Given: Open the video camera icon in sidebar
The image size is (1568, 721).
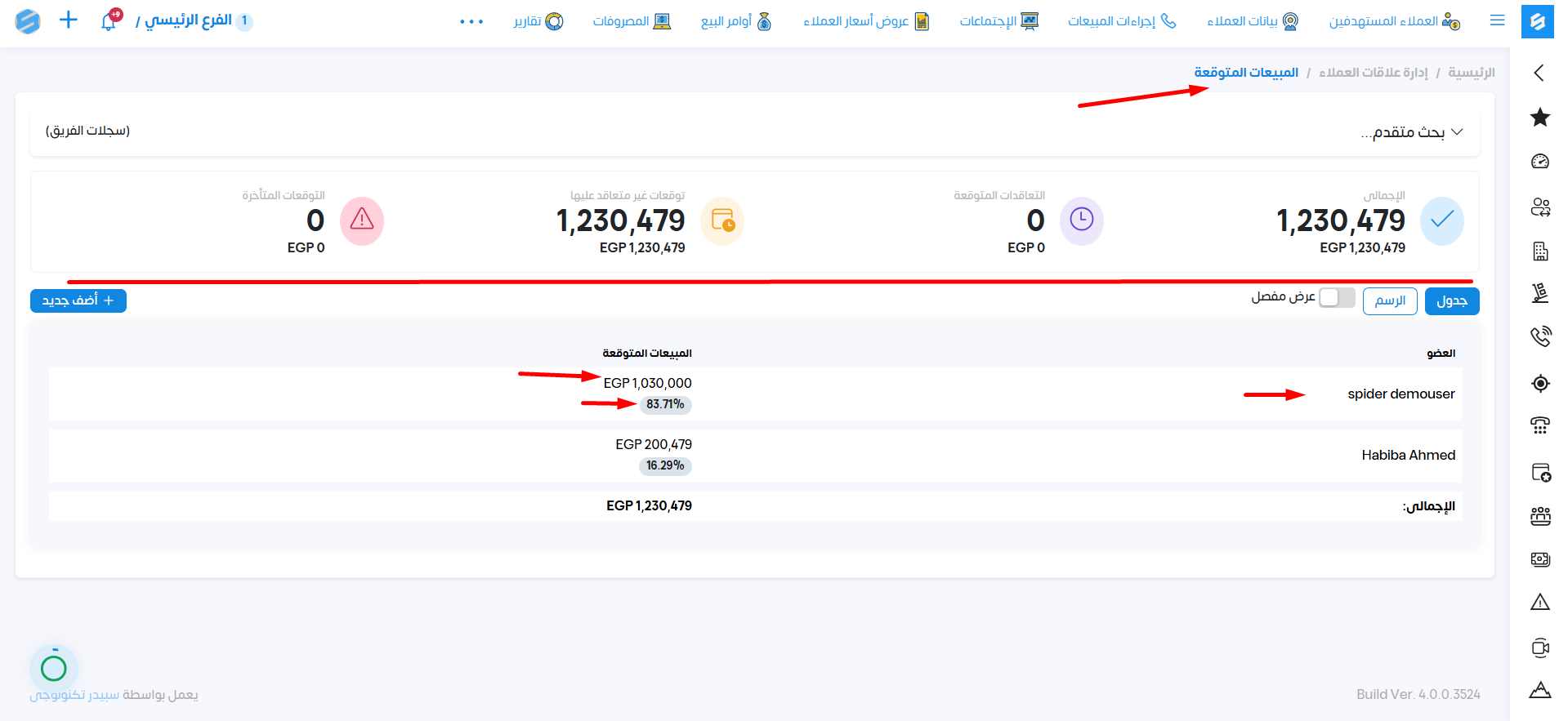Looking at the screenshot, I should (1540, 648).
